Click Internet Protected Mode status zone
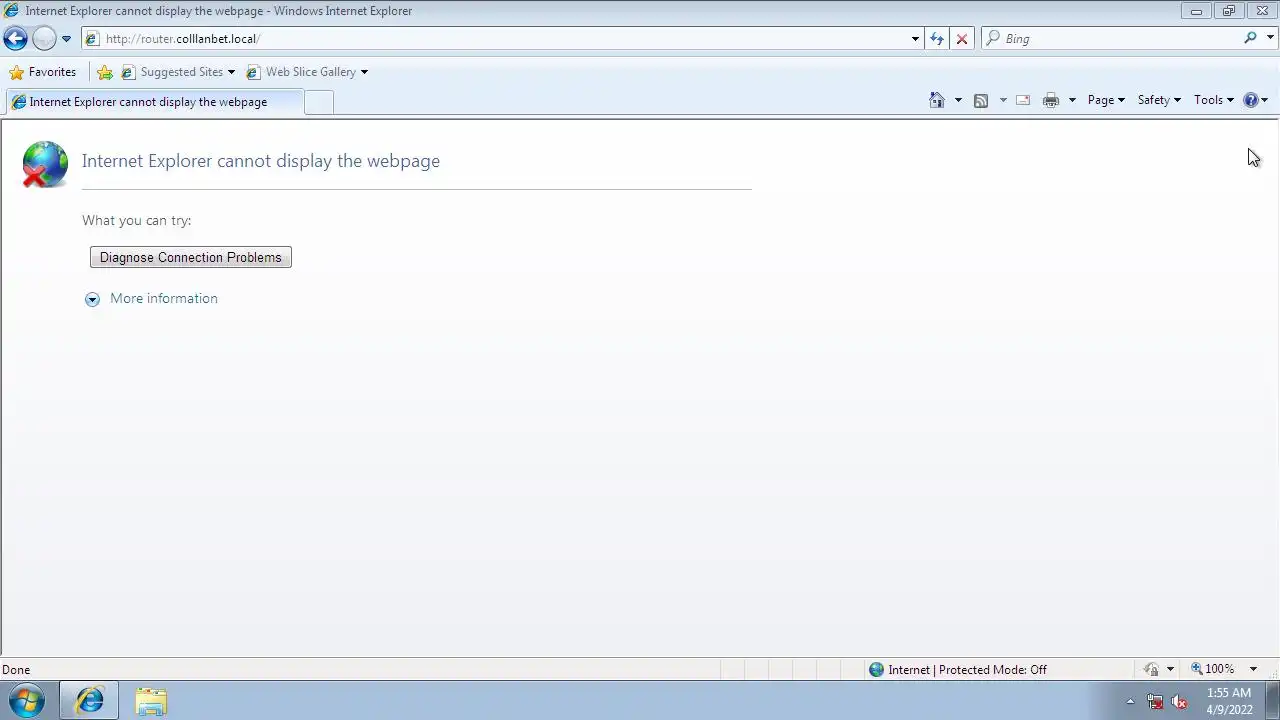Image resolution: width=1280 pixels, height=720 pixels. [957, 670]
